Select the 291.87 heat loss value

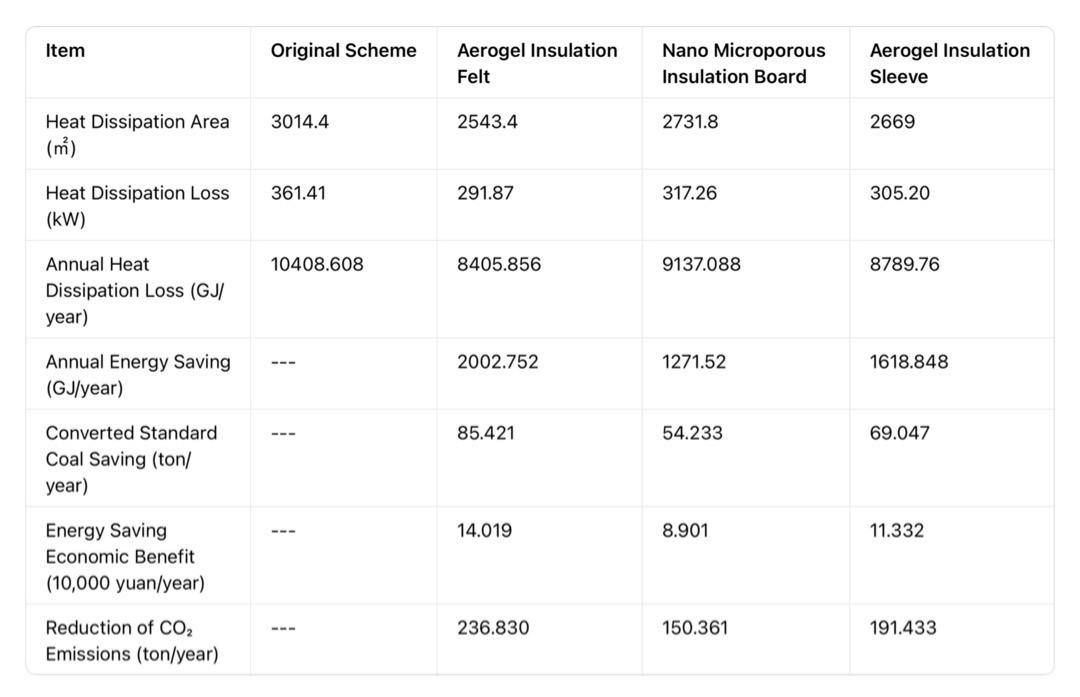[485, 193]
